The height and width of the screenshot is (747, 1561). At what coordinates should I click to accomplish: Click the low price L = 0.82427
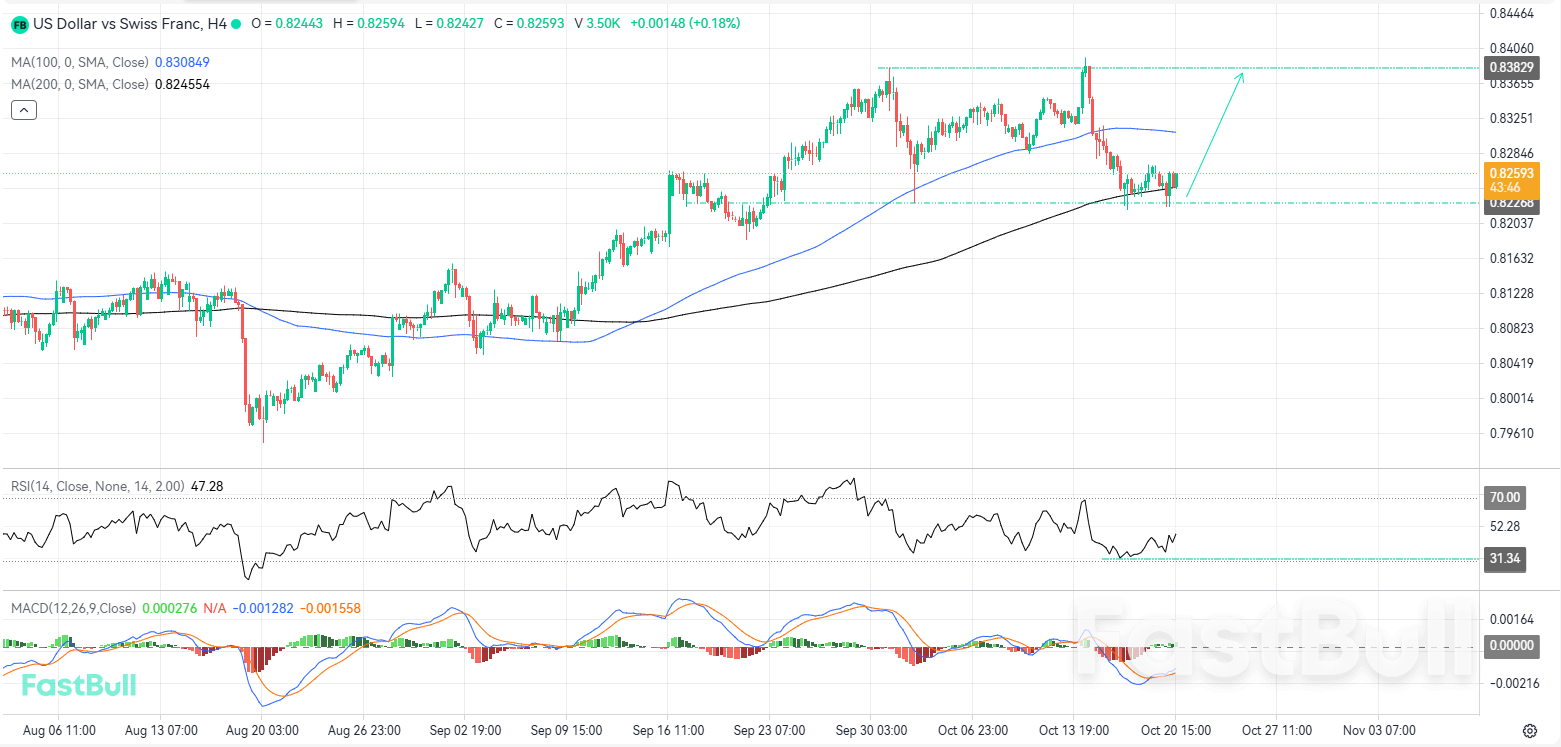point(449,23)
